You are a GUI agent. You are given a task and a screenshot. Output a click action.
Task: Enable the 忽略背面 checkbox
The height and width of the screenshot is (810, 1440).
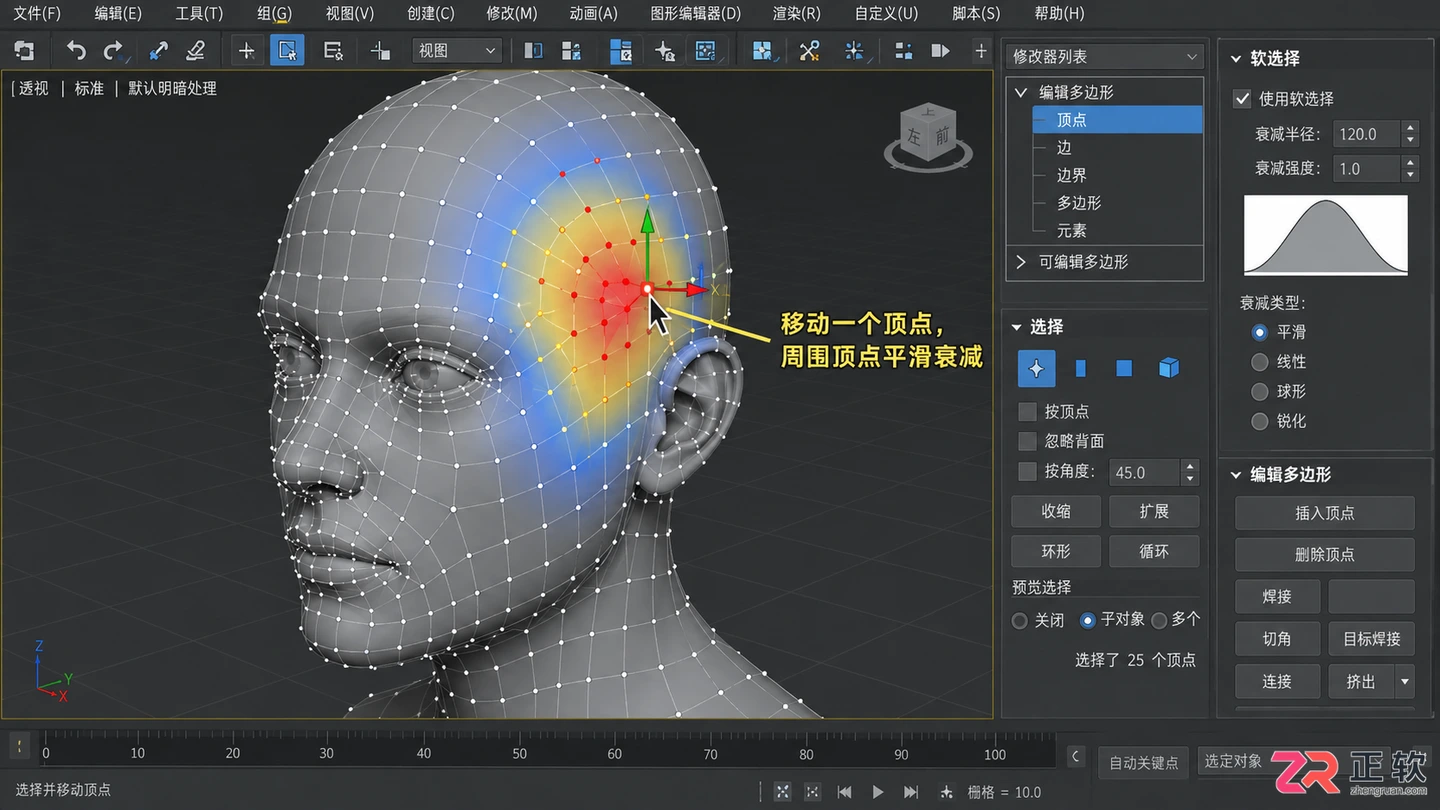click(x=1027, y=441)
